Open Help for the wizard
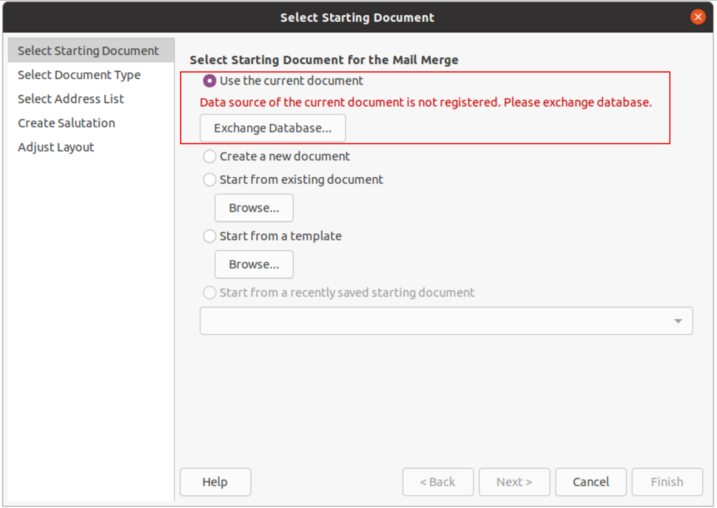Screen dimensions: 717x508 pos(215,482)
